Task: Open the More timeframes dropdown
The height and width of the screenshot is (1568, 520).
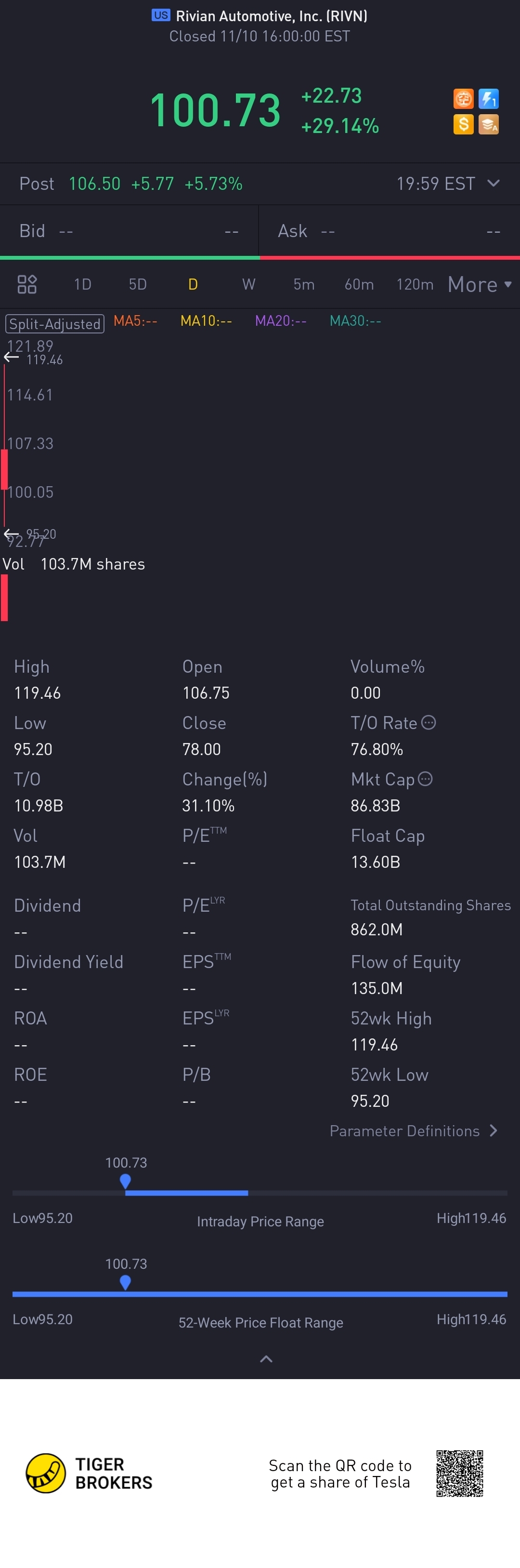Action: tap(479, 284)
